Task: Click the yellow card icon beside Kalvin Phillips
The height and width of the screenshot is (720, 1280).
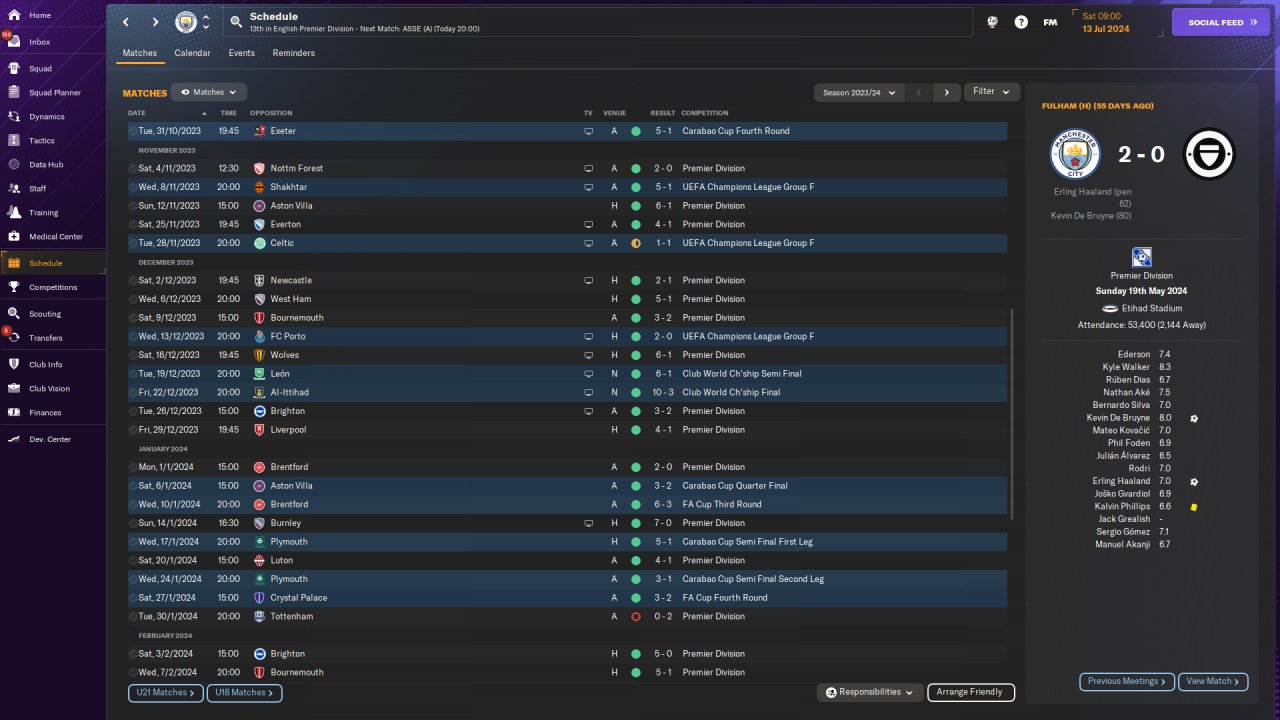Action: tap(1193, 507)
